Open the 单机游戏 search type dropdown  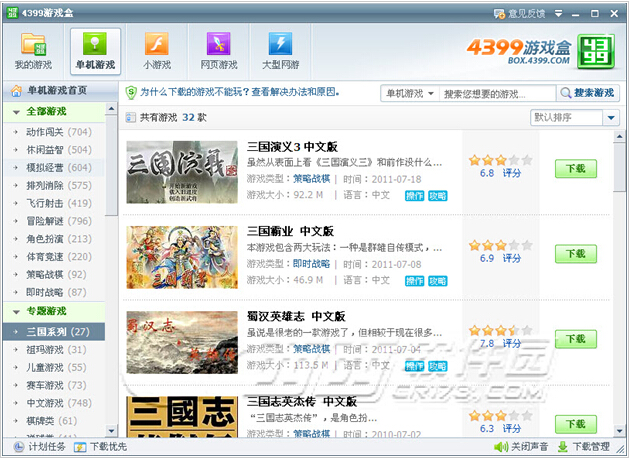[x=410, y=94]
